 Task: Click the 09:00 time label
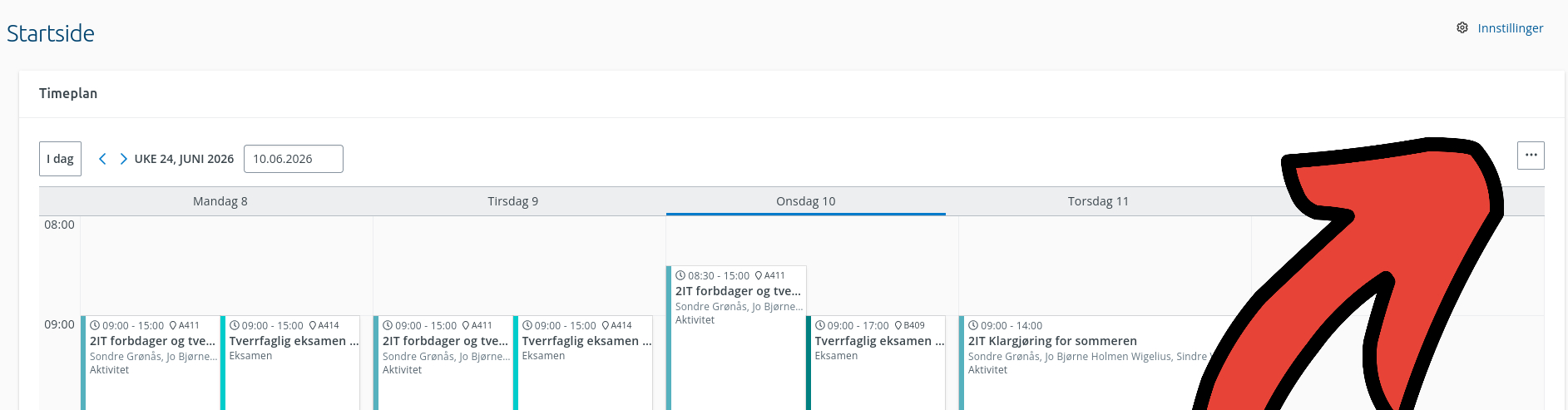coord(59,324)
